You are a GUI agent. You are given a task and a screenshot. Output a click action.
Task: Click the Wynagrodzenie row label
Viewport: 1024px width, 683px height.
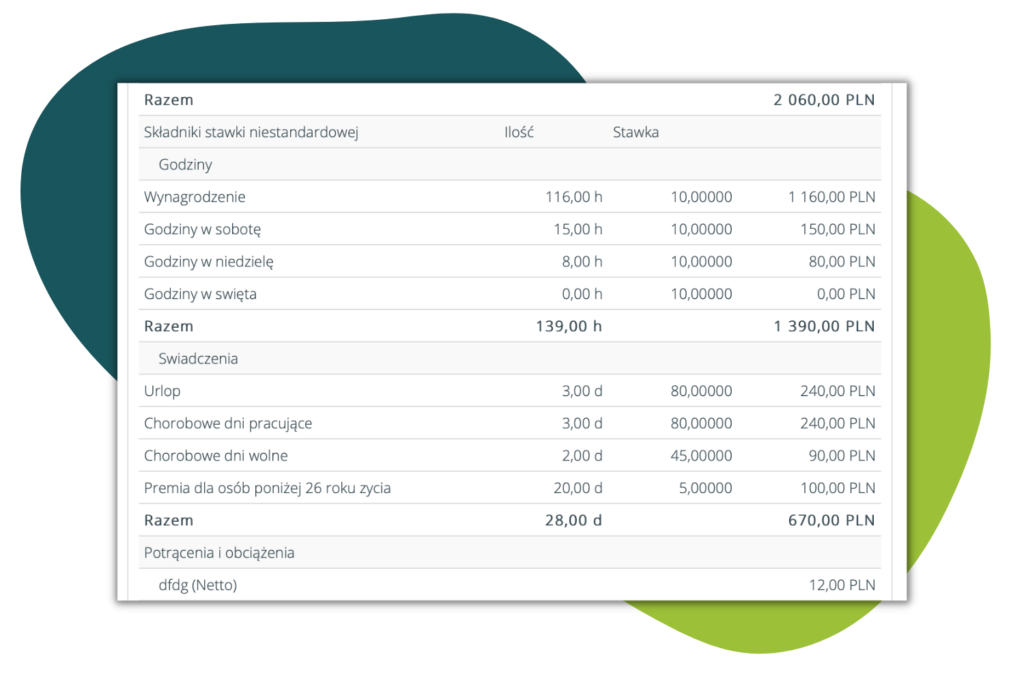click(x=195, y=197)
